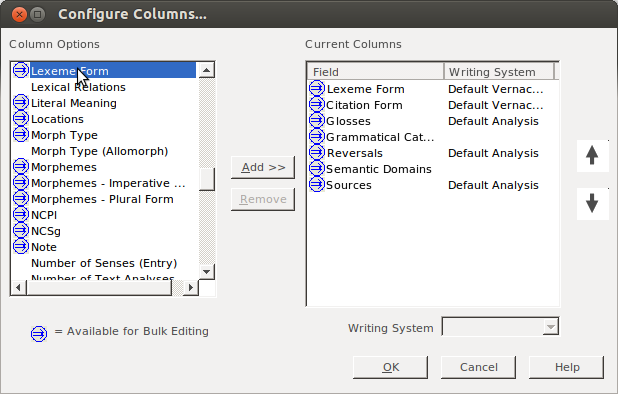Viewport: 618px width, 394px height.
Task: Click the bulk-edit icon next to NCPl
Action: [20, 215]
